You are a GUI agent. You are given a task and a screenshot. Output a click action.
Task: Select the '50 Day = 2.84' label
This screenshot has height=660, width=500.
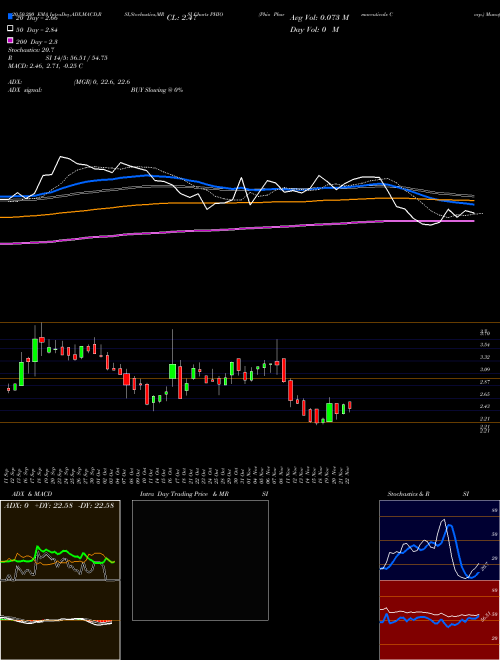pyautogui.click(x=37, y=30)
